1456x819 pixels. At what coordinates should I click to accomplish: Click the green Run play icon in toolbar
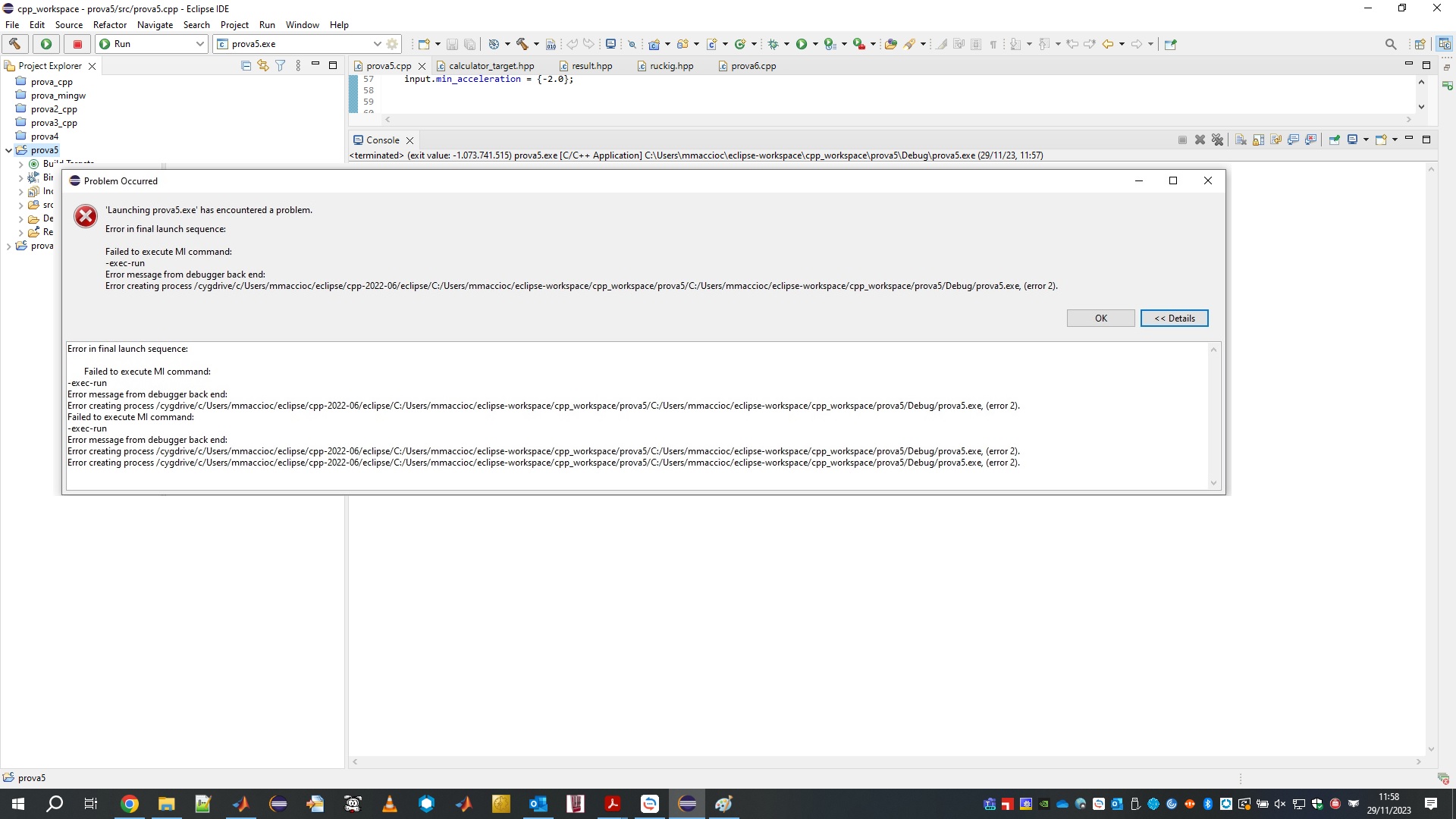(x=802, y=44)
